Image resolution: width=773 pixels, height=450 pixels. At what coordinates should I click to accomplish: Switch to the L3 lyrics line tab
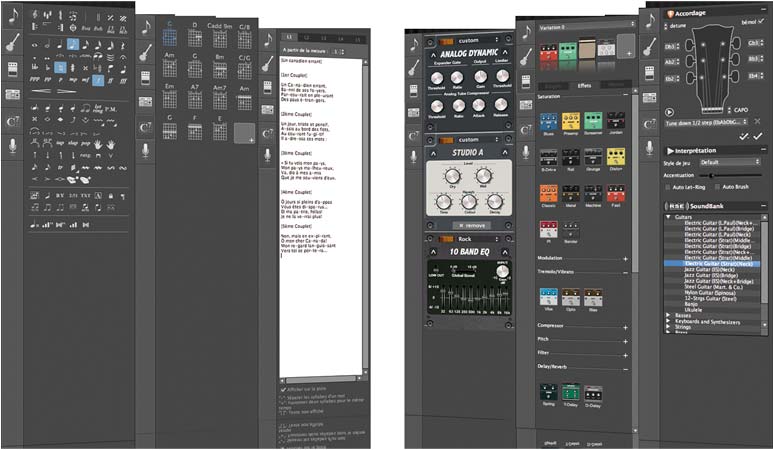(x=323, y=38)
